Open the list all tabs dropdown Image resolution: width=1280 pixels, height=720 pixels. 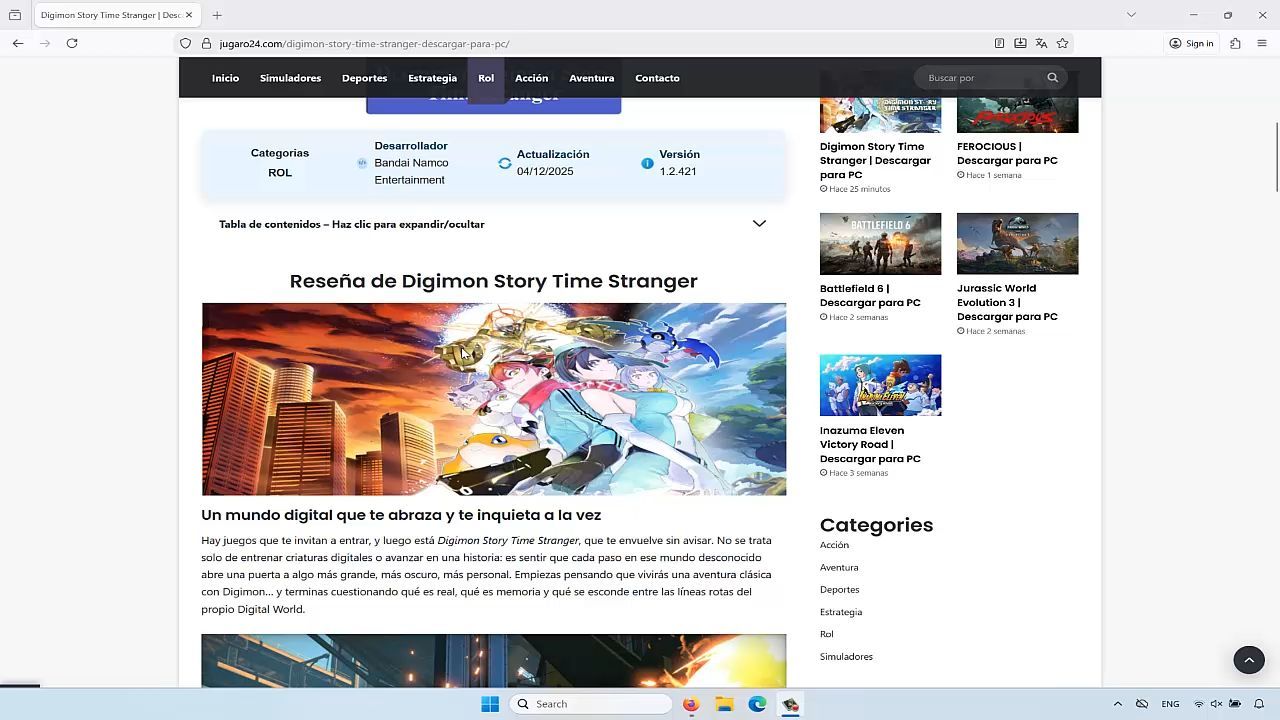click(x=1131, y=15)
